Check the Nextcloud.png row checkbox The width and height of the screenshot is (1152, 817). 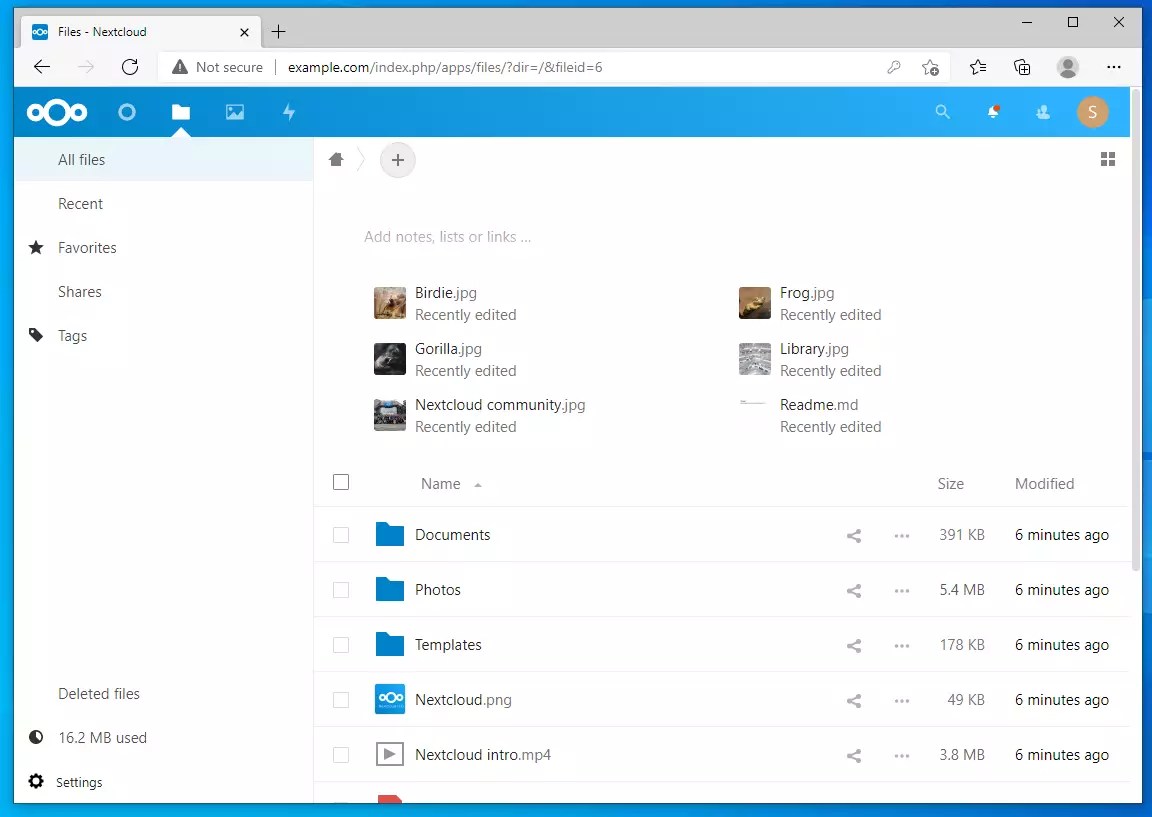(x=341, y=700)
